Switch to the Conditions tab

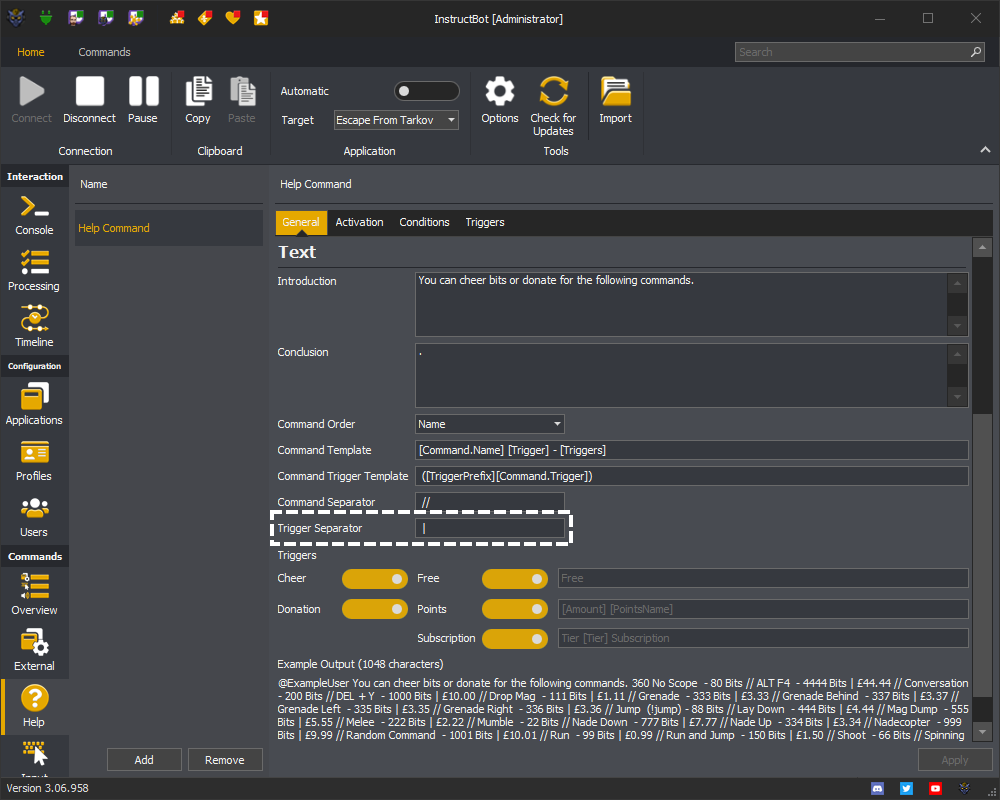click(425, 223)
